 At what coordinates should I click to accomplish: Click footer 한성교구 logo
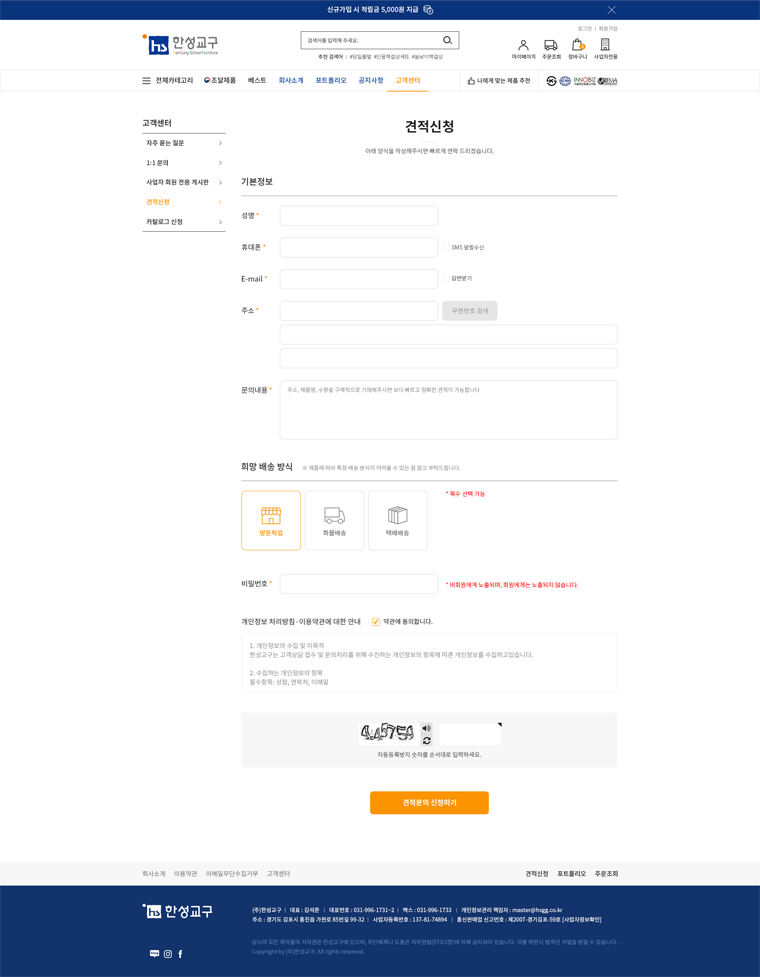coord(178,911)
